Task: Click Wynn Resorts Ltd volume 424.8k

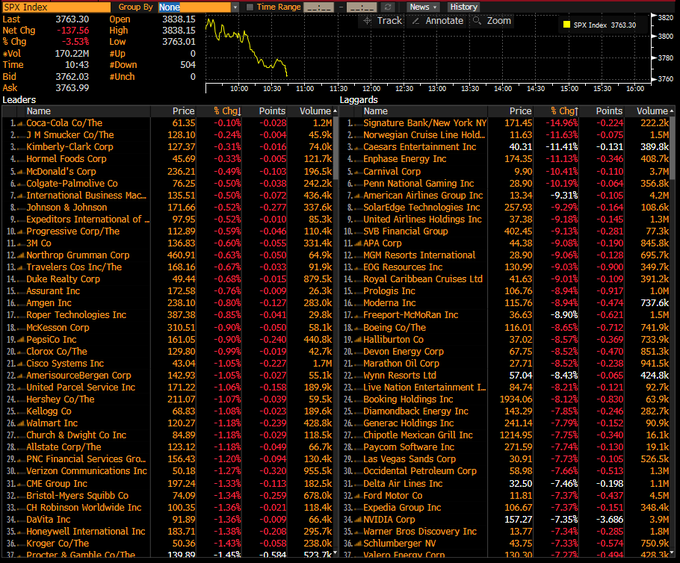Action: (x=654, y=376)
